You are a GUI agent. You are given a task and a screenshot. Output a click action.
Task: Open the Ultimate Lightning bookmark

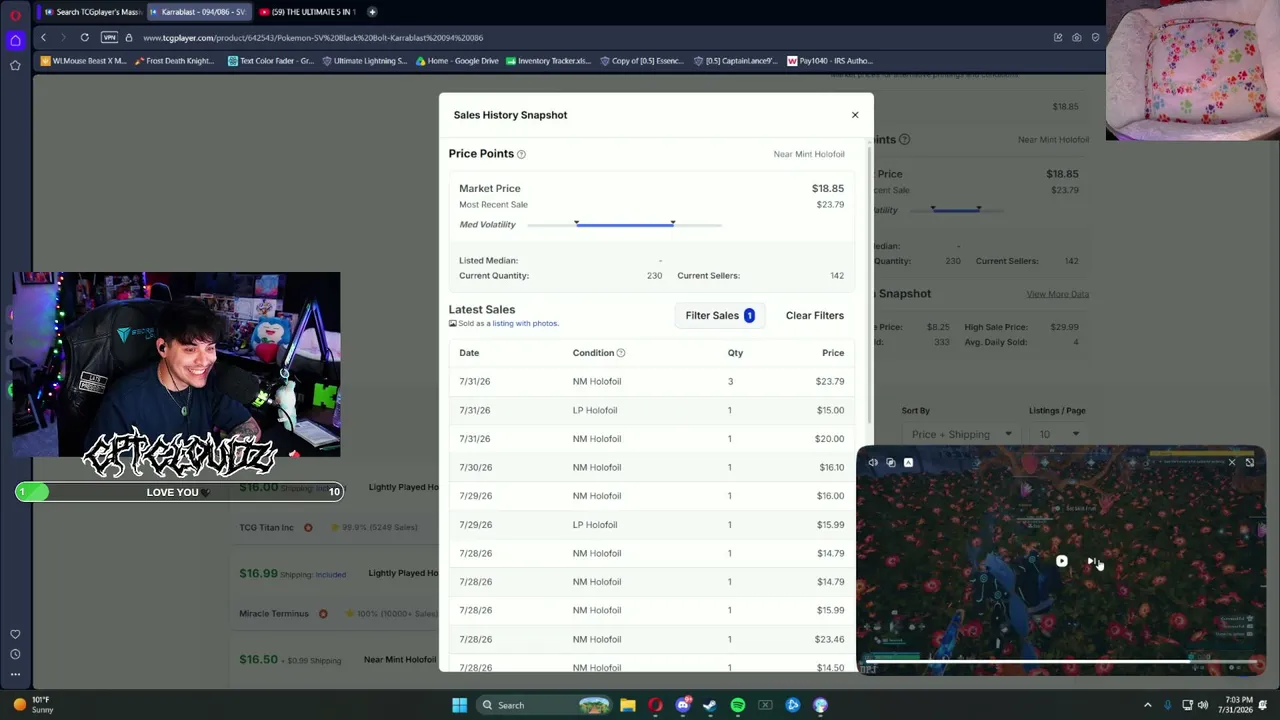[364, 61]
